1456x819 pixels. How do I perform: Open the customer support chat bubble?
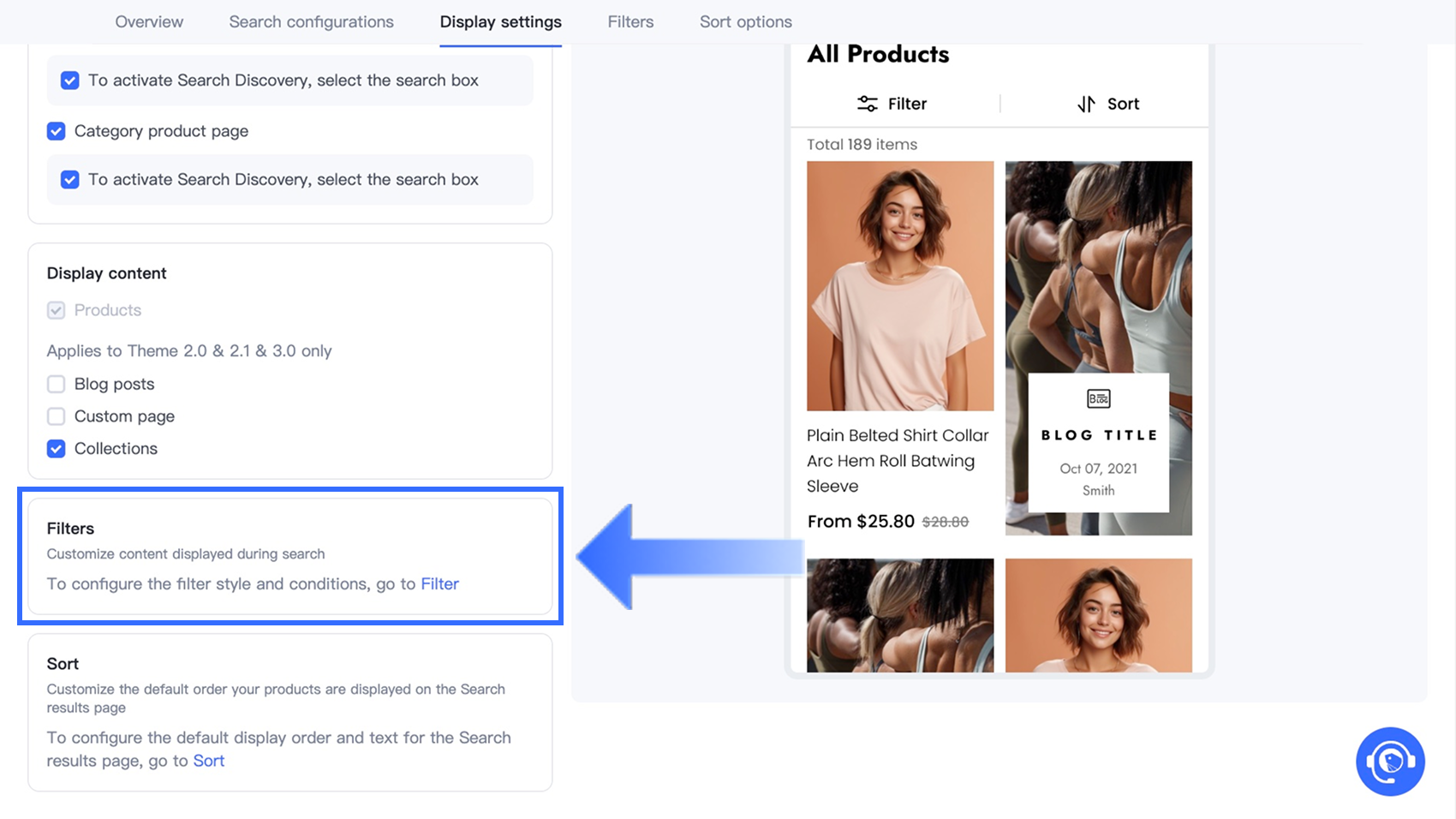1389,761
